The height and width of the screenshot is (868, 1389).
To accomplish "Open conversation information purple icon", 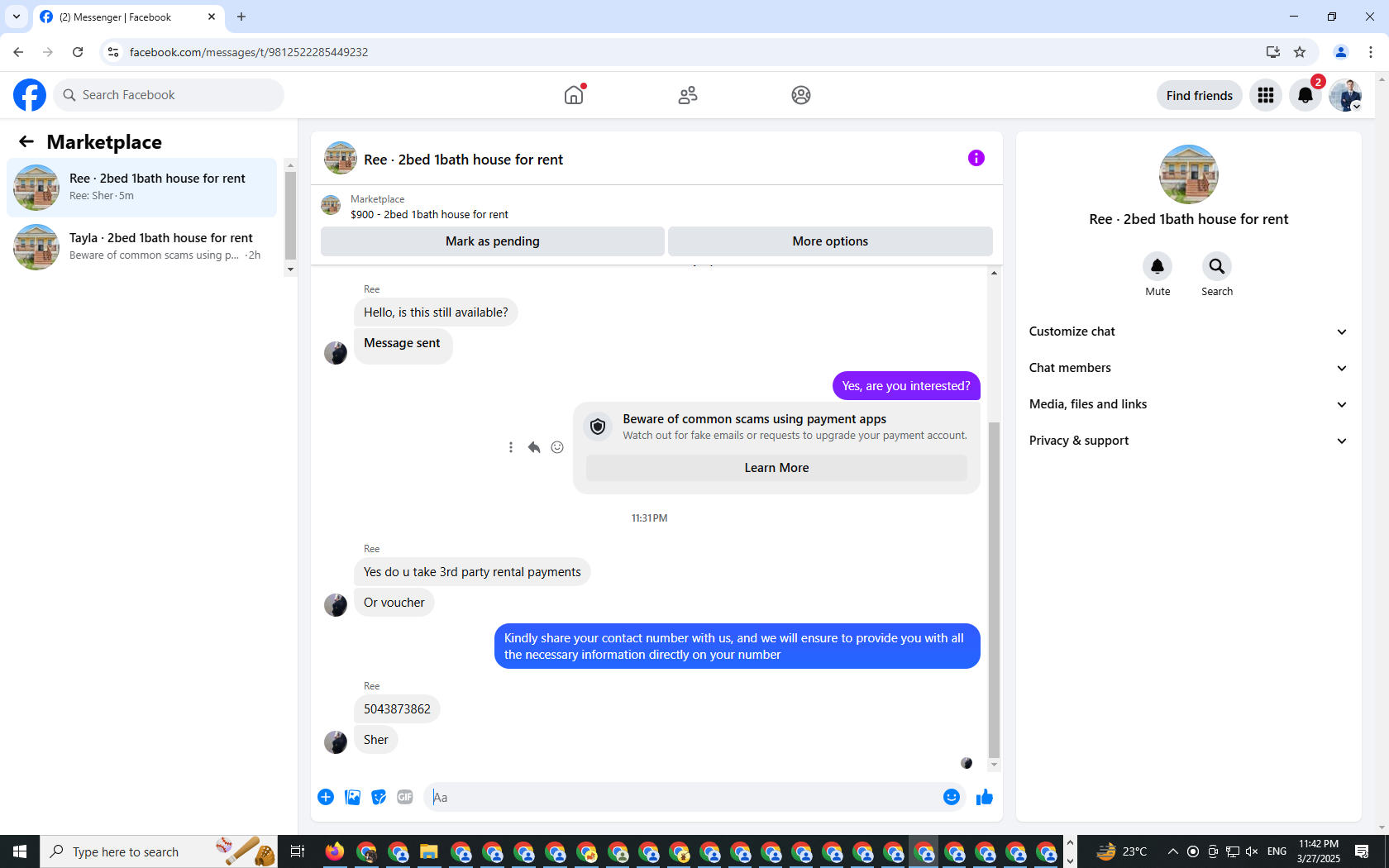I will coord(976,158).
